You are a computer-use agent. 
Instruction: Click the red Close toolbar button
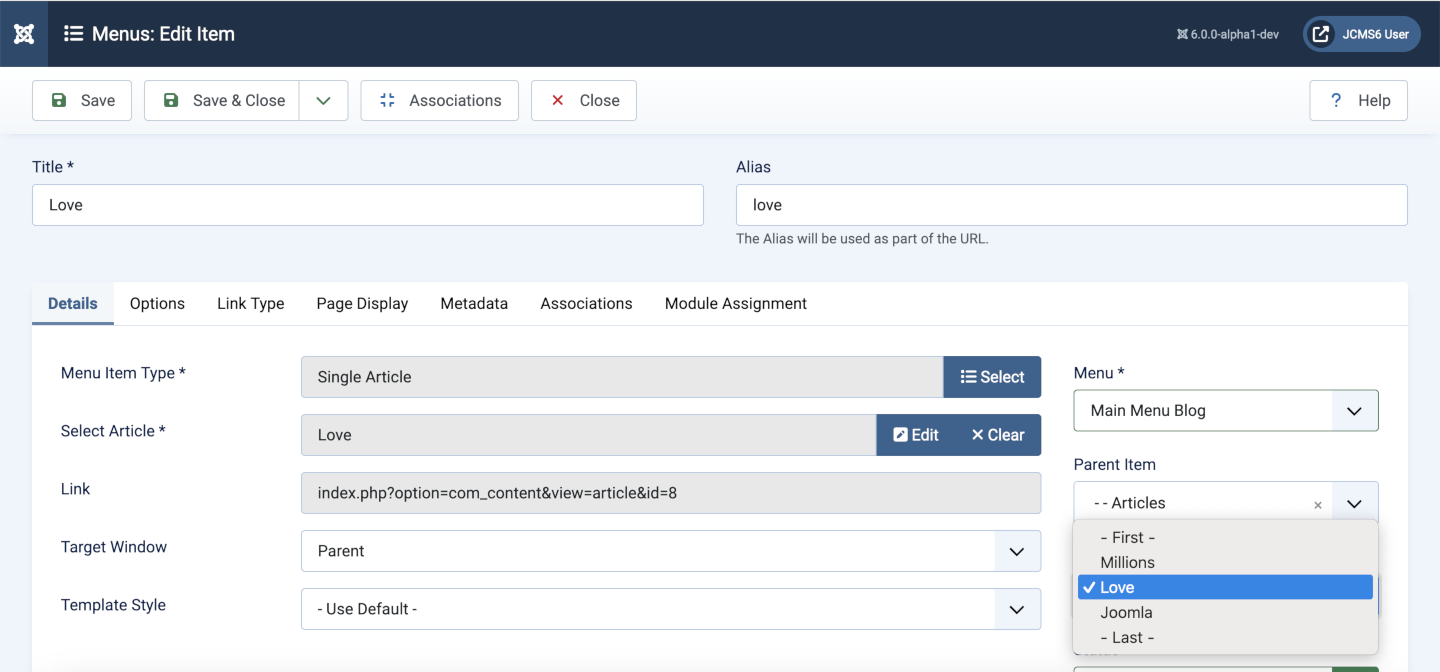click(x=584, y=100)
